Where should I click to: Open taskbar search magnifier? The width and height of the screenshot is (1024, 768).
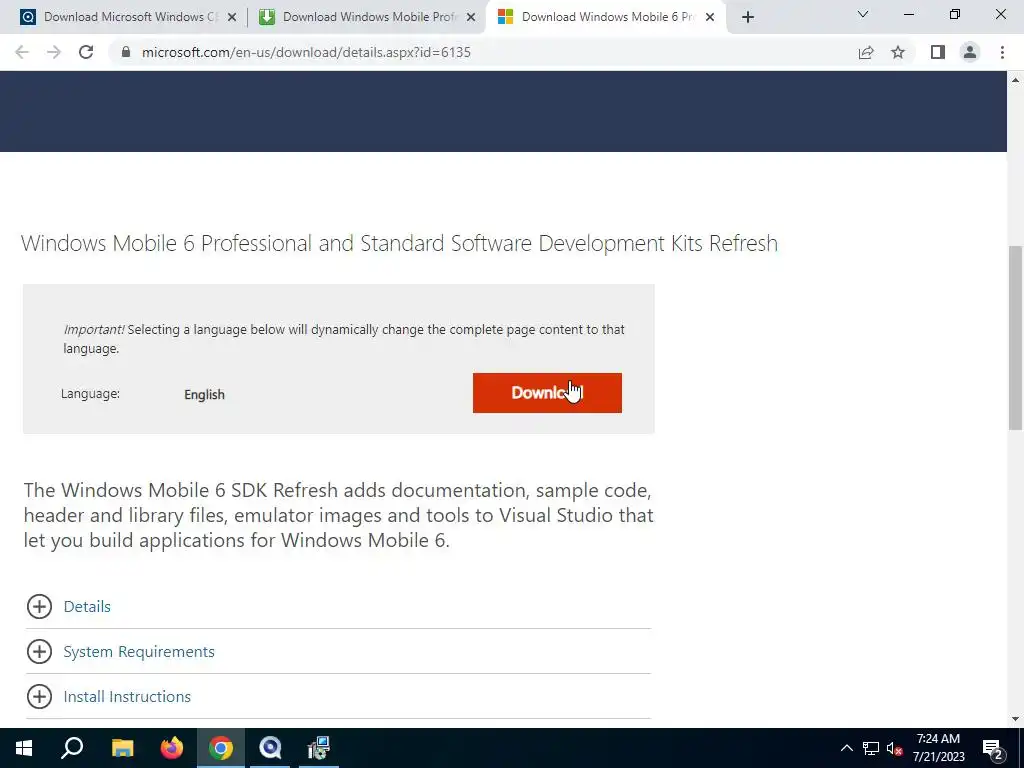pyautogui.click(x=72, y=748)
